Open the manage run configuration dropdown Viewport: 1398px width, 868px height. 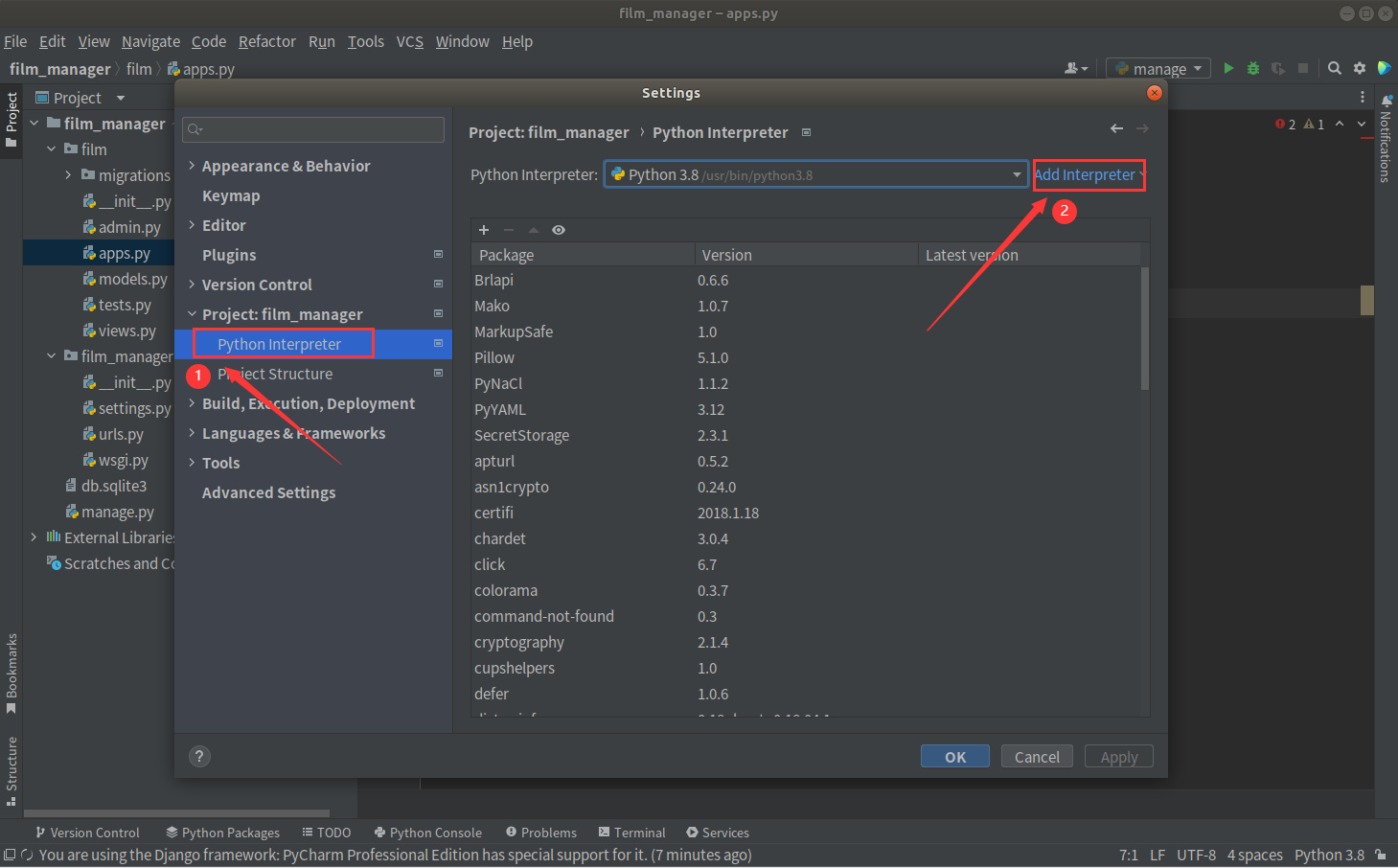[x=1158, y=68]
